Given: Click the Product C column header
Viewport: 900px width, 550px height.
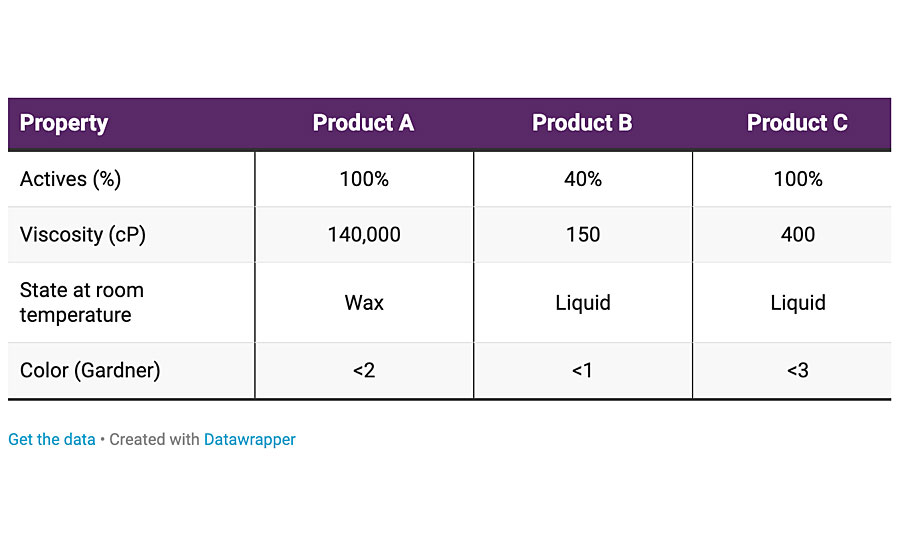Looking at the screenshot, I should click(x=797, y=123).
